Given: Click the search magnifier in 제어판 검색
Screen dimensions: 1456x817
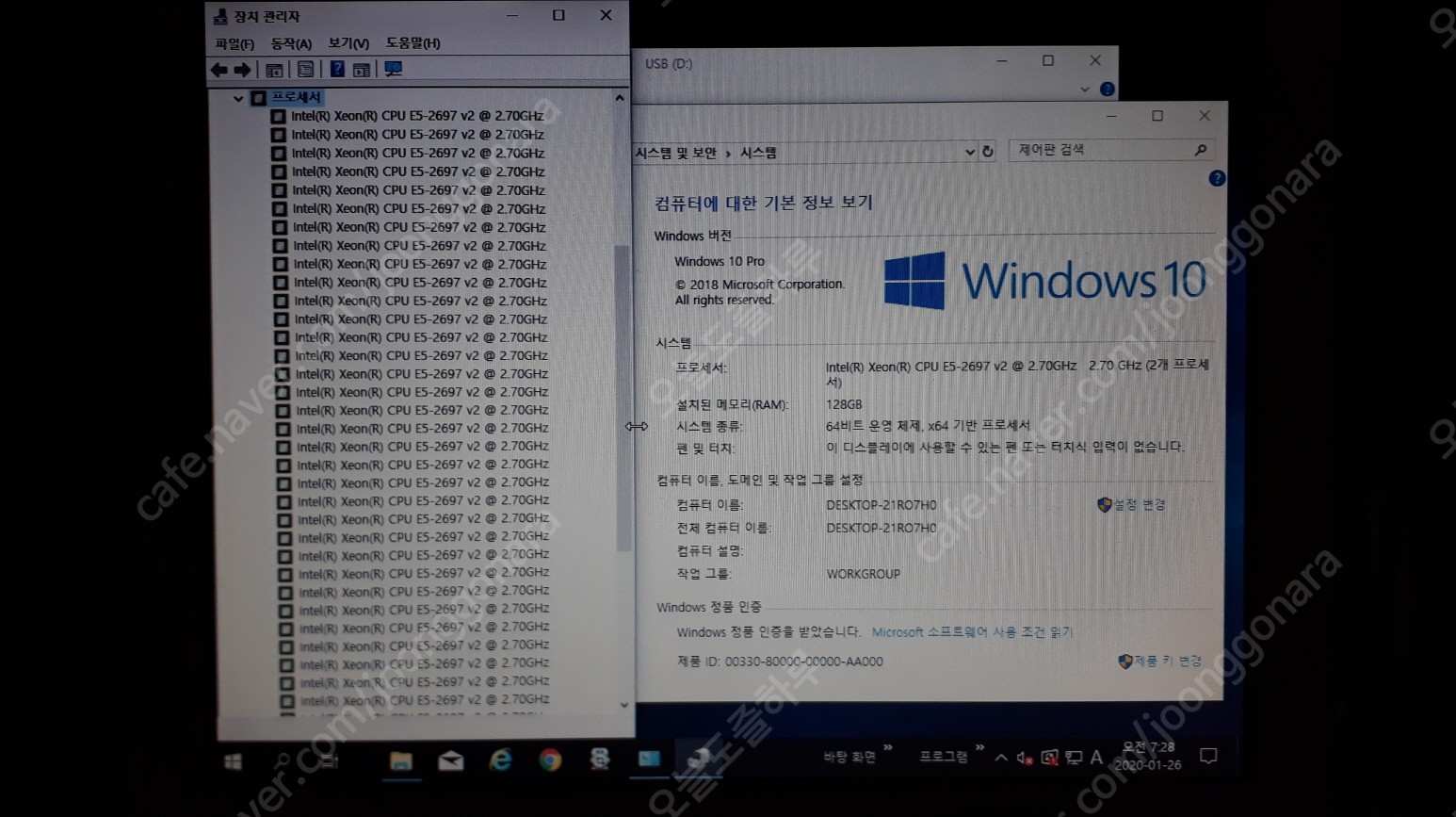Looking at the screenshot, I should (x=1201, y=150).
